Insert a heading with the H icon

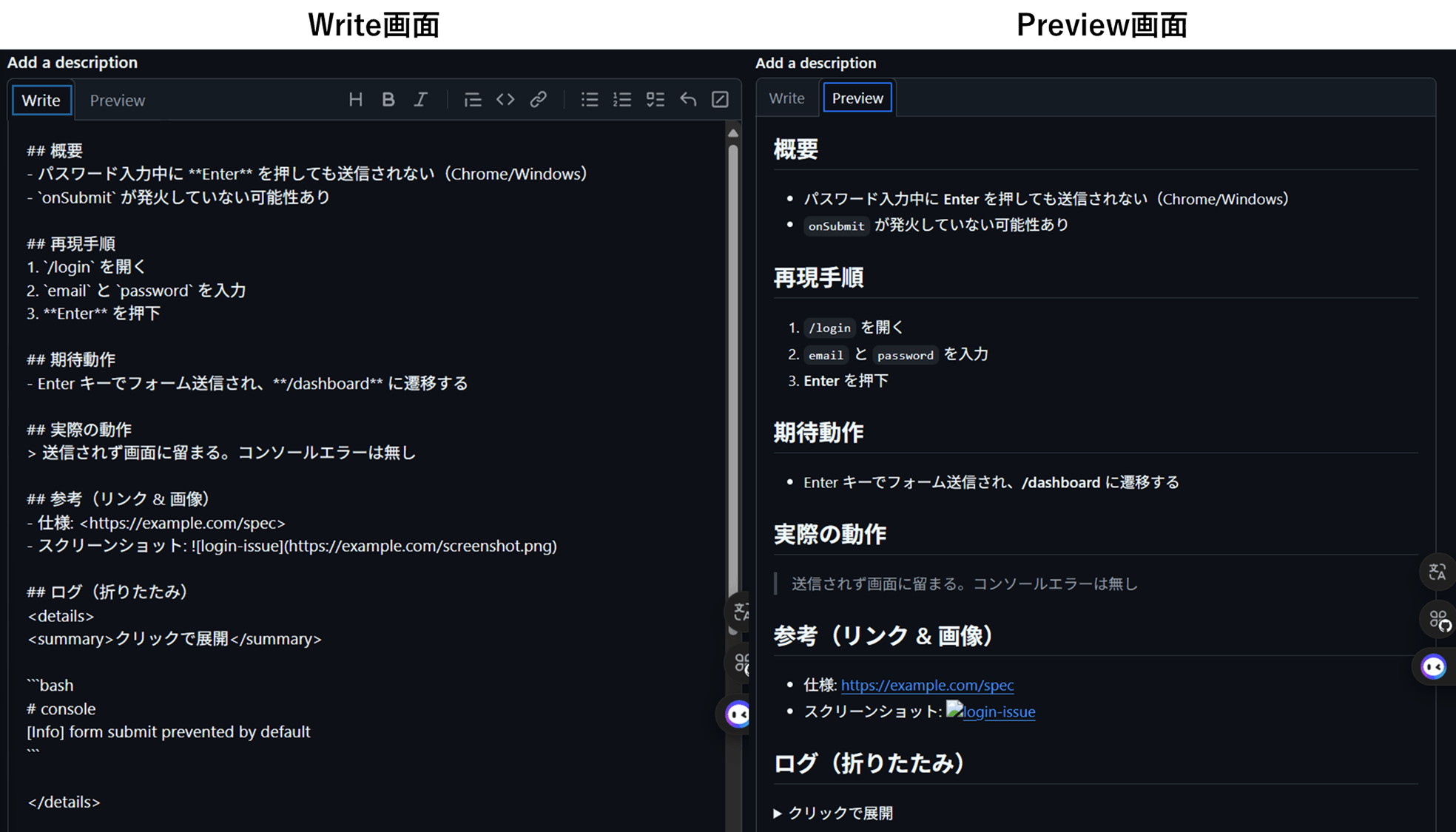[356, 100]
